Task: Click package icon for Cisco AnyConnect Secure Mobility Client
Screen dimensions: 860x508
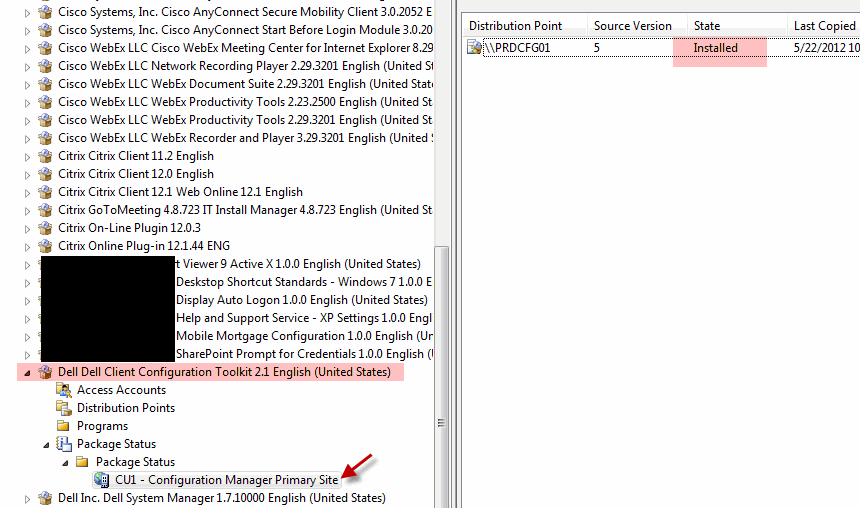Action: coord(45,12)
